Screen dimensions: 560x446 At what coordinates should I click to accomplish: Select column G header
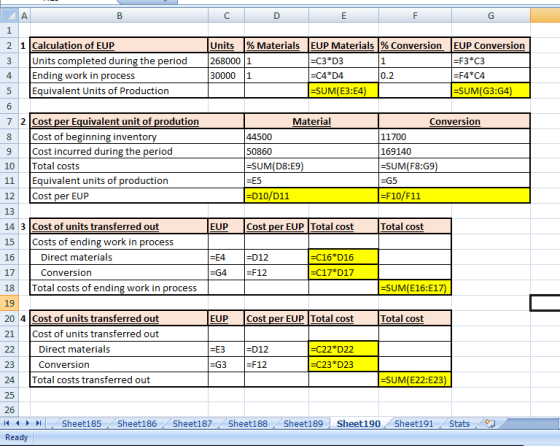coord(491,16)
